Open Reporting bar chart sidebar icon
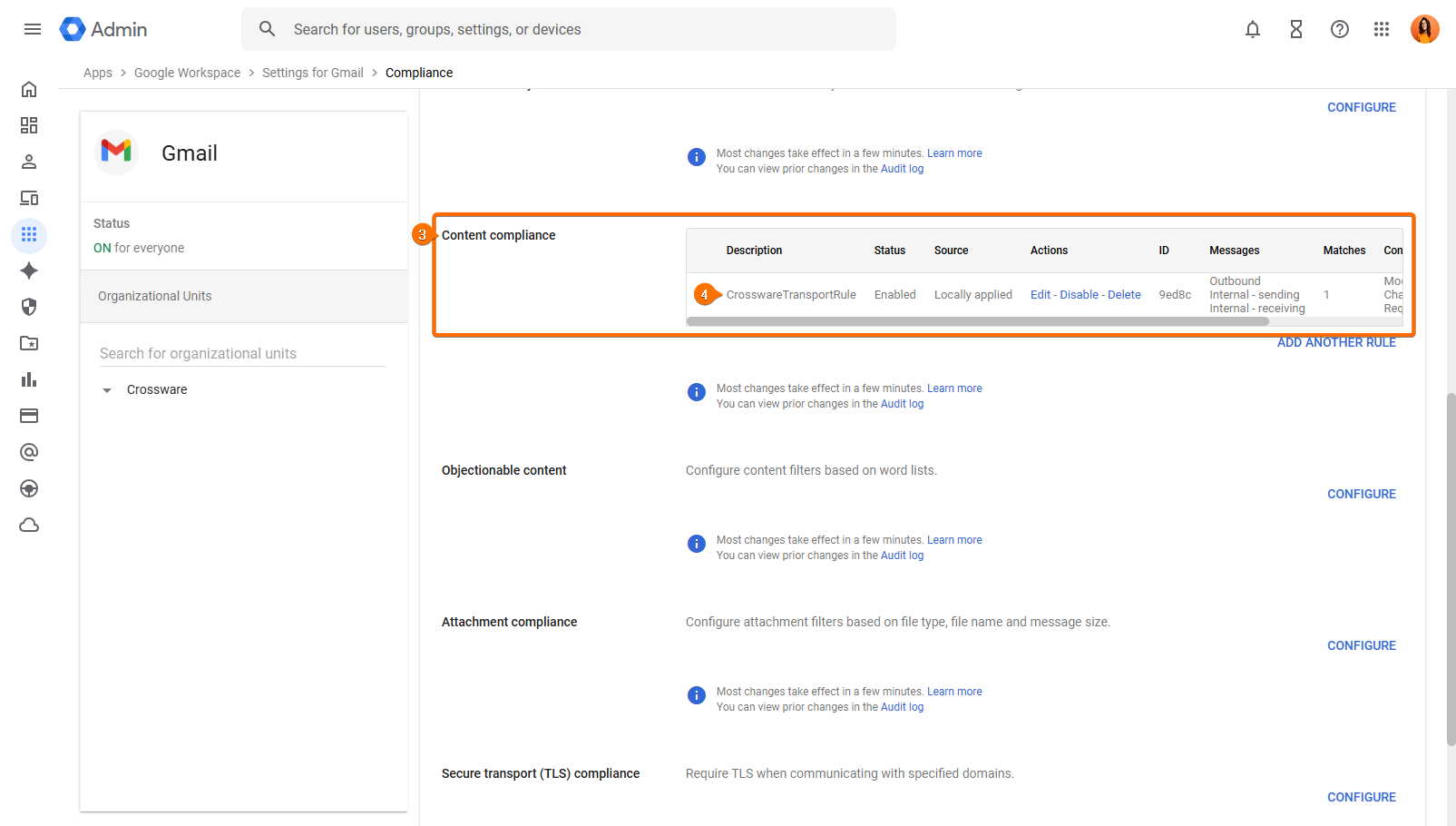 click(x=29, y=379)
